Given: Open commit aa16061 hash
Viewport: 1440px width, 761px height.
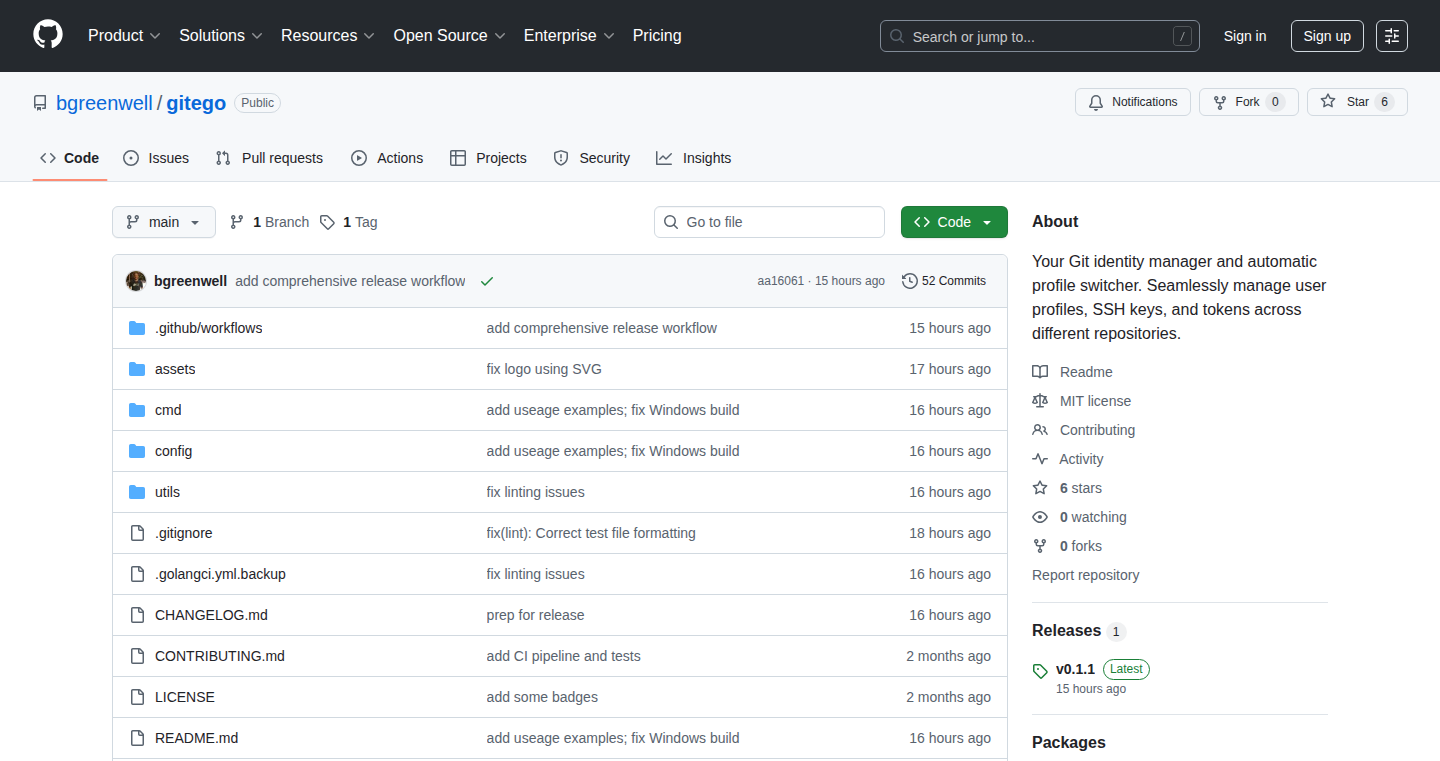Looking at the screenshot, I should coord(781,281).
